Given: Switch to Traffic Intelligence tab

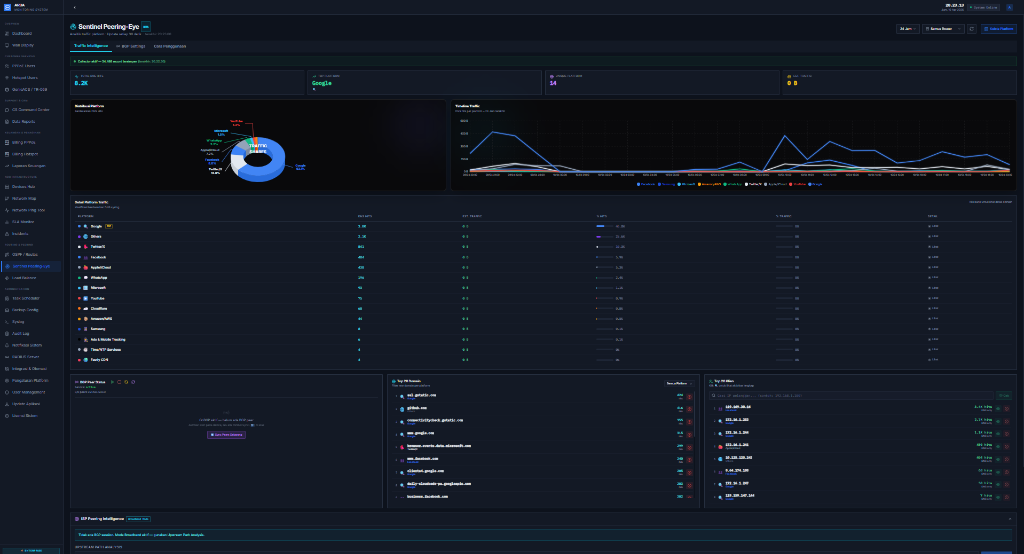Looking at the screenshot, I should click(x=91, y=46).
